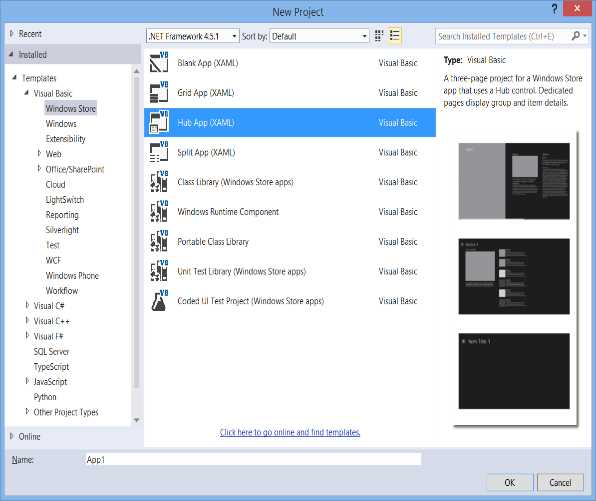The height and width of the screenshot is (501, 596).
Task: Open the online templates link
Action: tap(290, 432)
